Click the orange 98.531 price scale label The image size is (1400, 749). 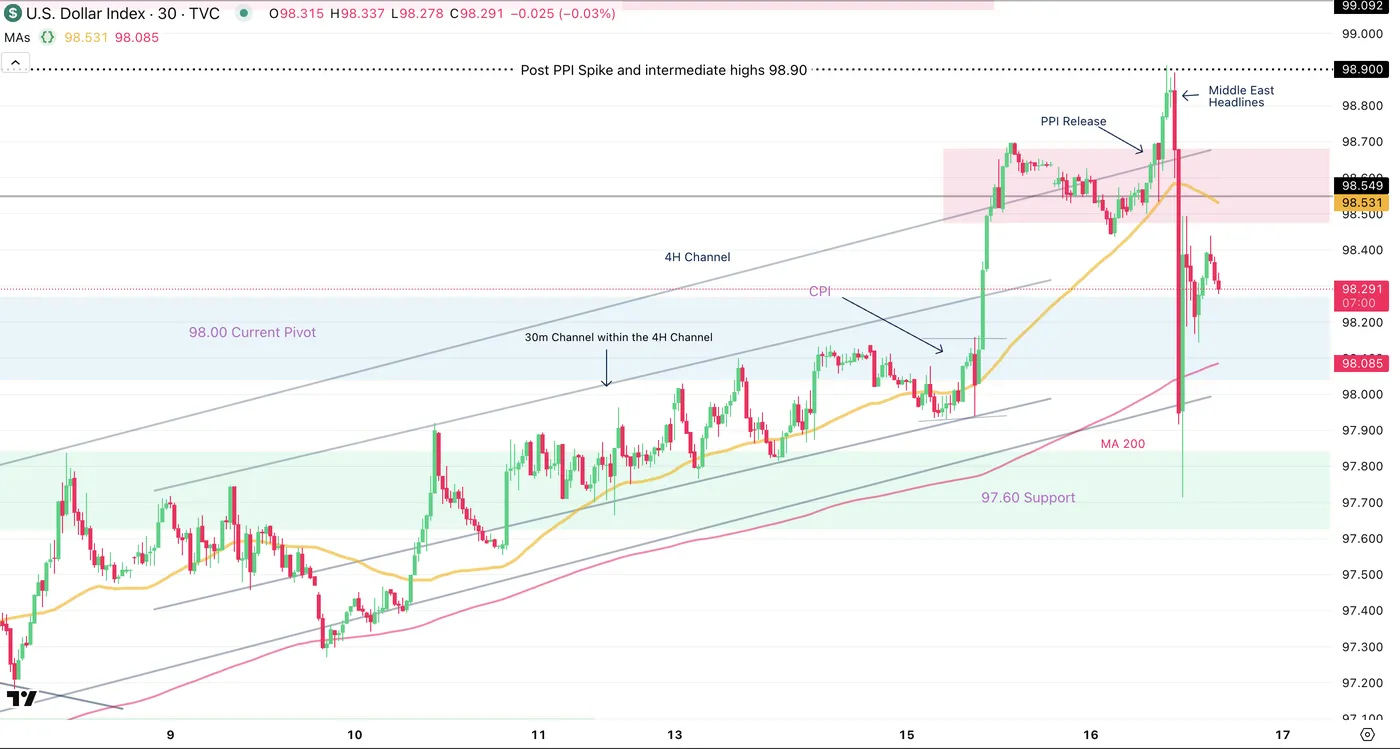coord(1362,203)
